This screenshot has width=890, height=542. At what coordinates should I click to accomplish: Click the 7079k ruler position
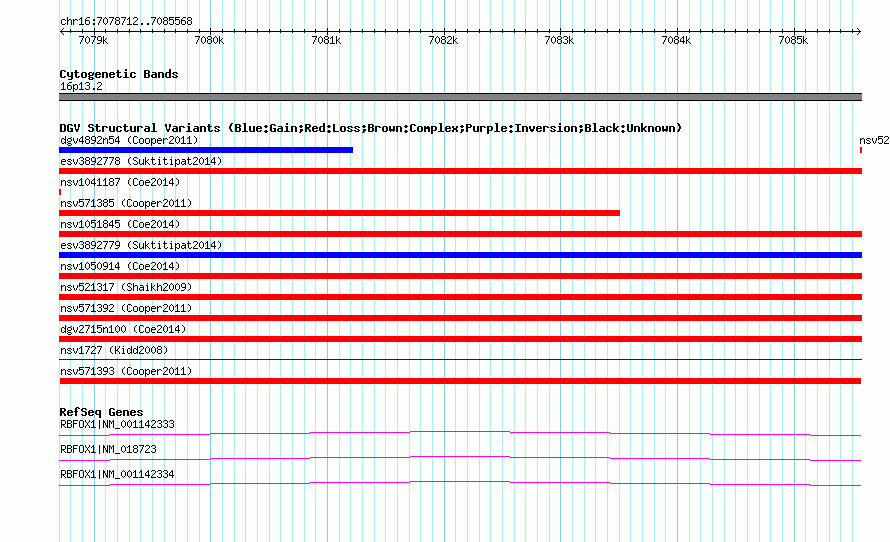tap(93, 40)
